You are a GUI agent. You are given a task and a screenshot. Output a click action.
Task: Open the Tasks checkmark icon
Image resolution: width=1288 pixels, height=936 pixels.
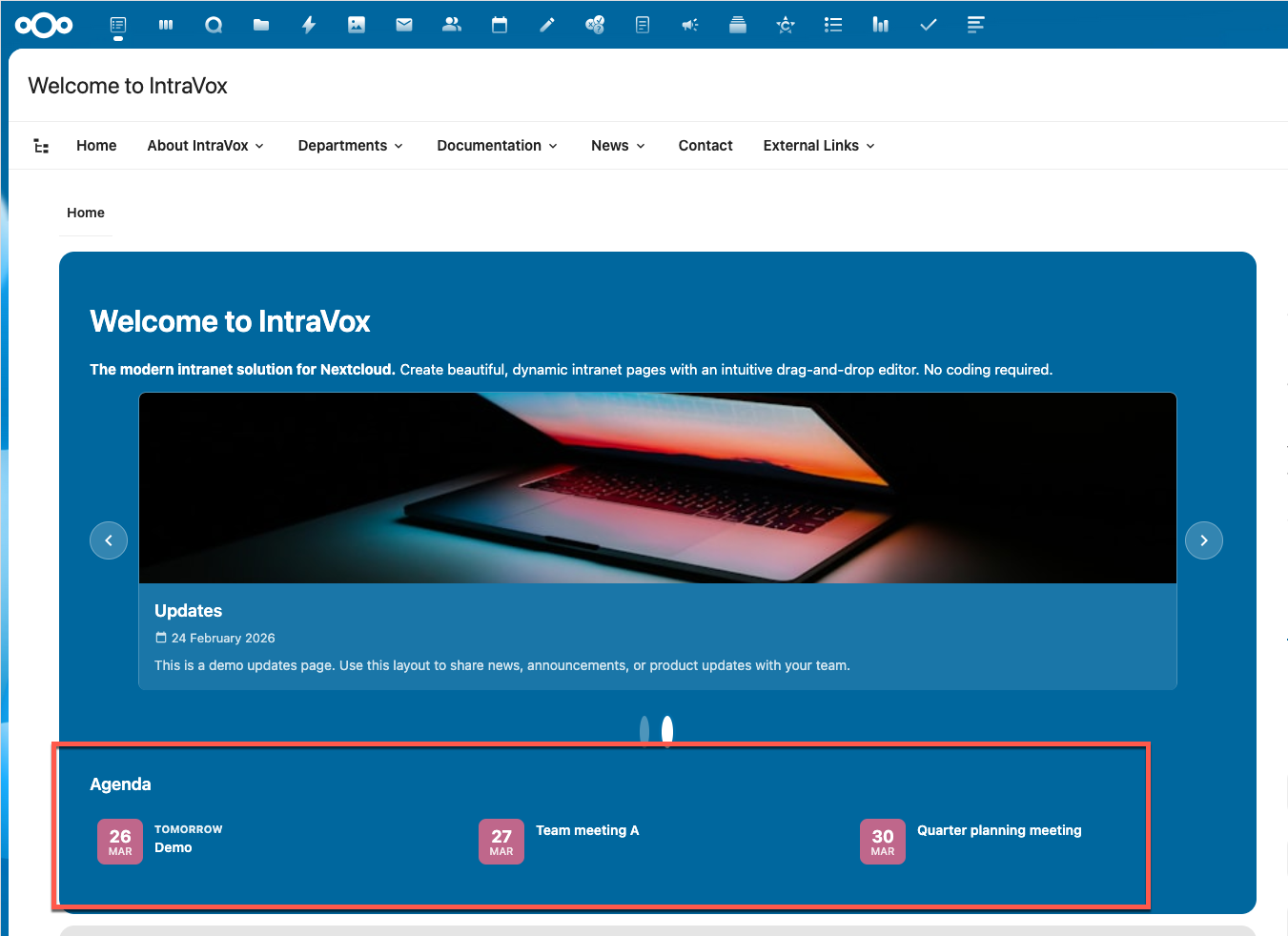tap(929, 25)
